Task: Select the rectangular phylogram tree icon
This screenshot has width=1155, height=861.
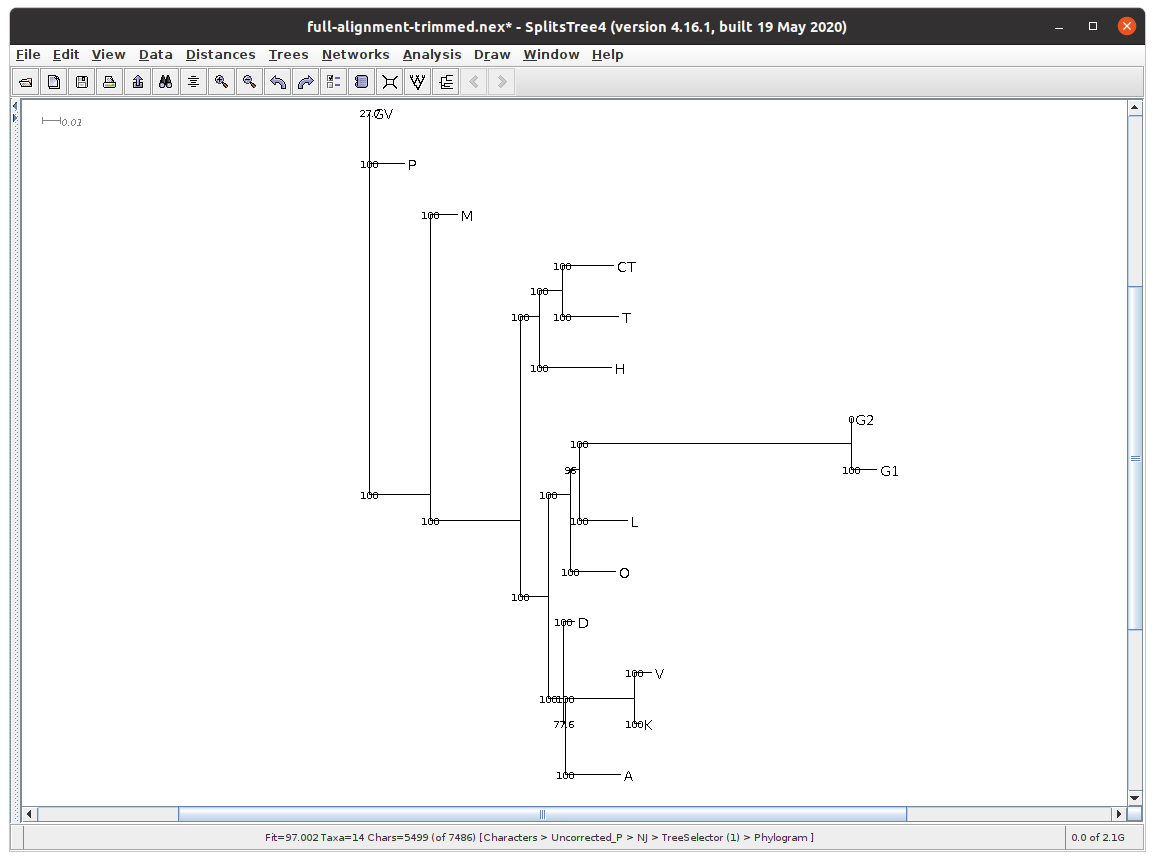Action: point(446,82)
